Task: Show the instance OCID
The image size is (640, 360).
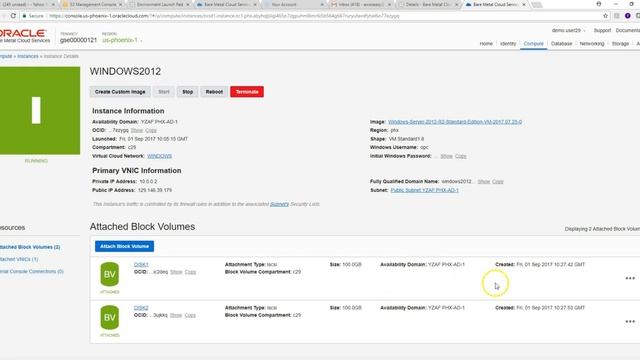Action: point(137,131)
